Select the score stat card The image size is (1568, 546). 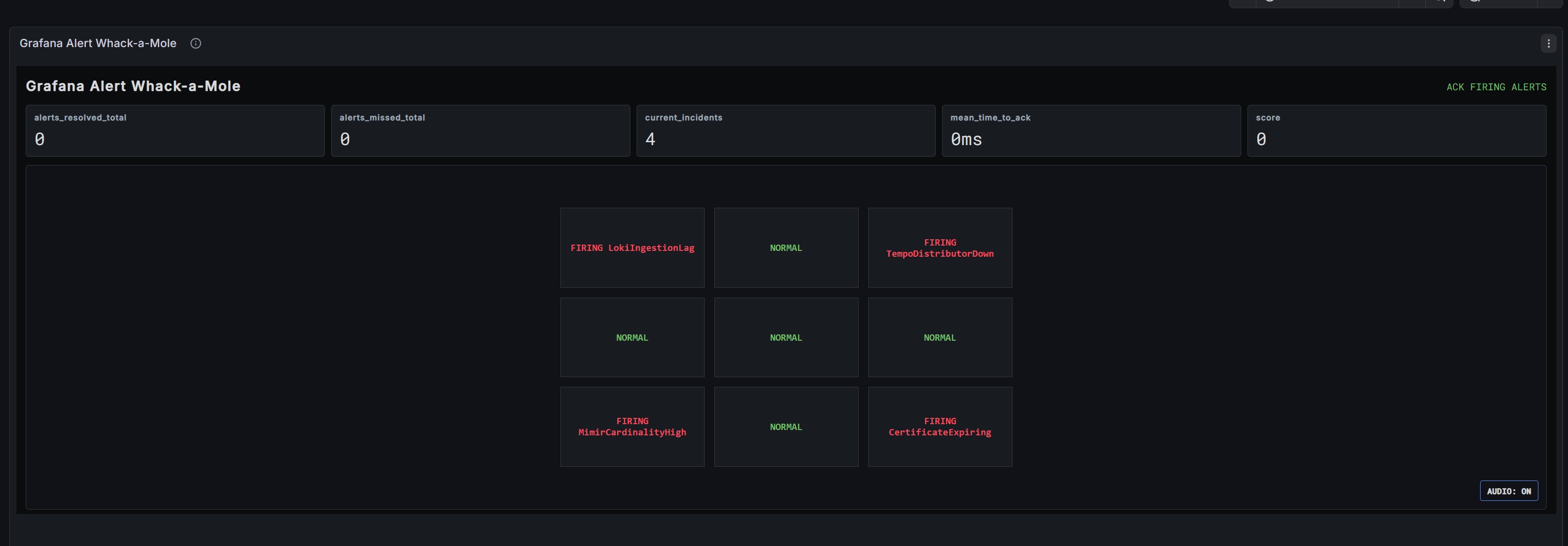(x=1397, y=131)
